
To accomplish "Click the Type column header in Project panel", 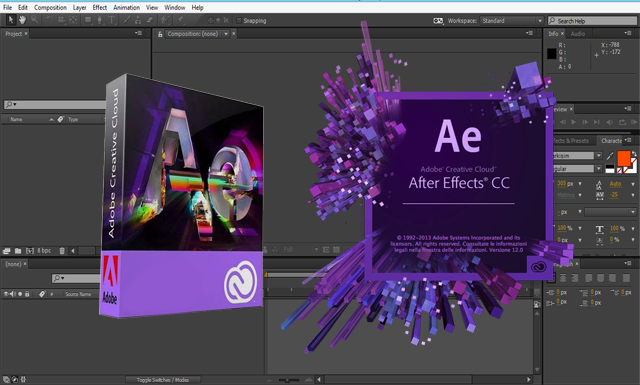I will pyautogui.click(x=73, y=120).
